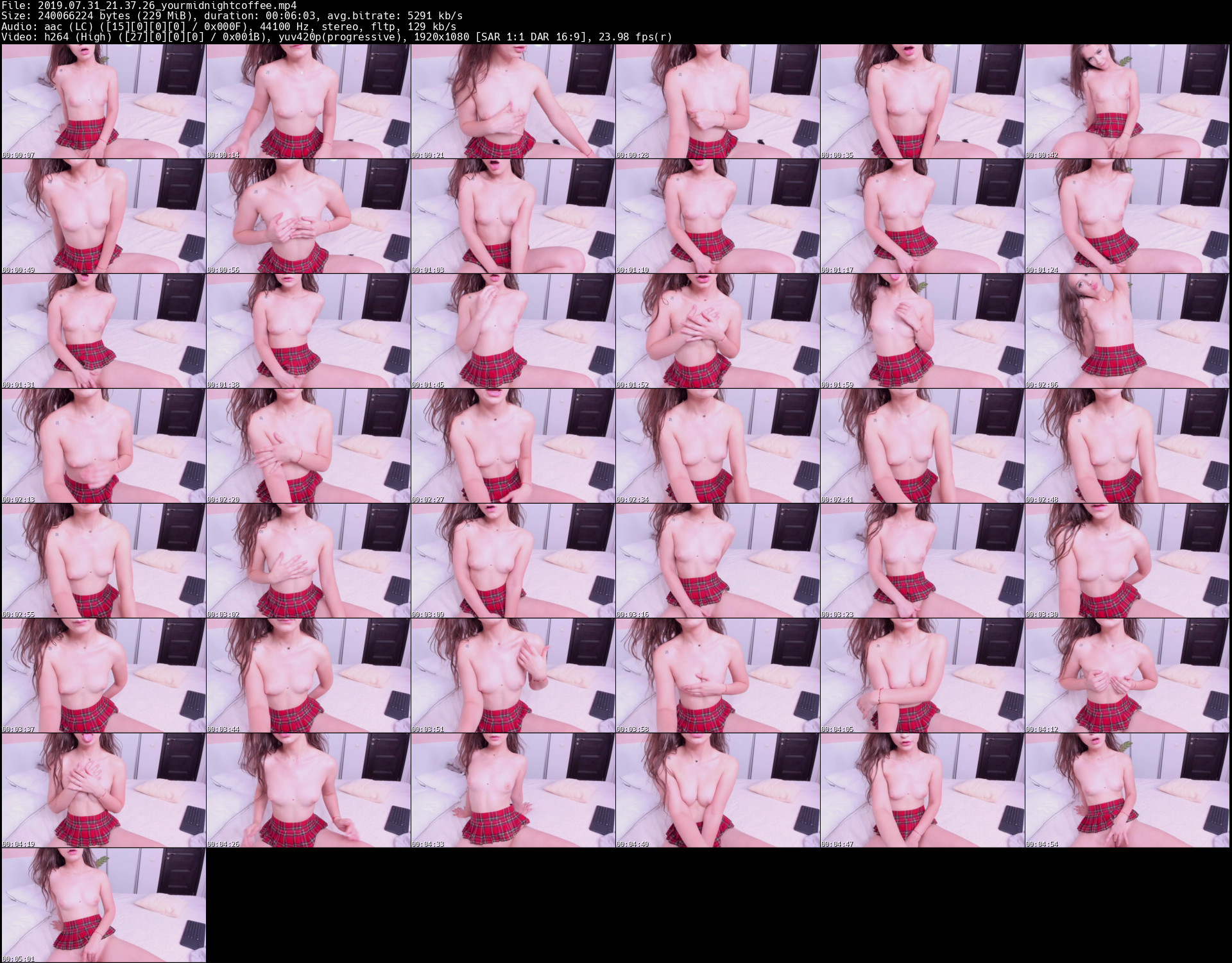Viewport: 1232px width, 963px height.
Task: Pick the thumbnail at 00:04:54
Action: [x=1127, y=790]
